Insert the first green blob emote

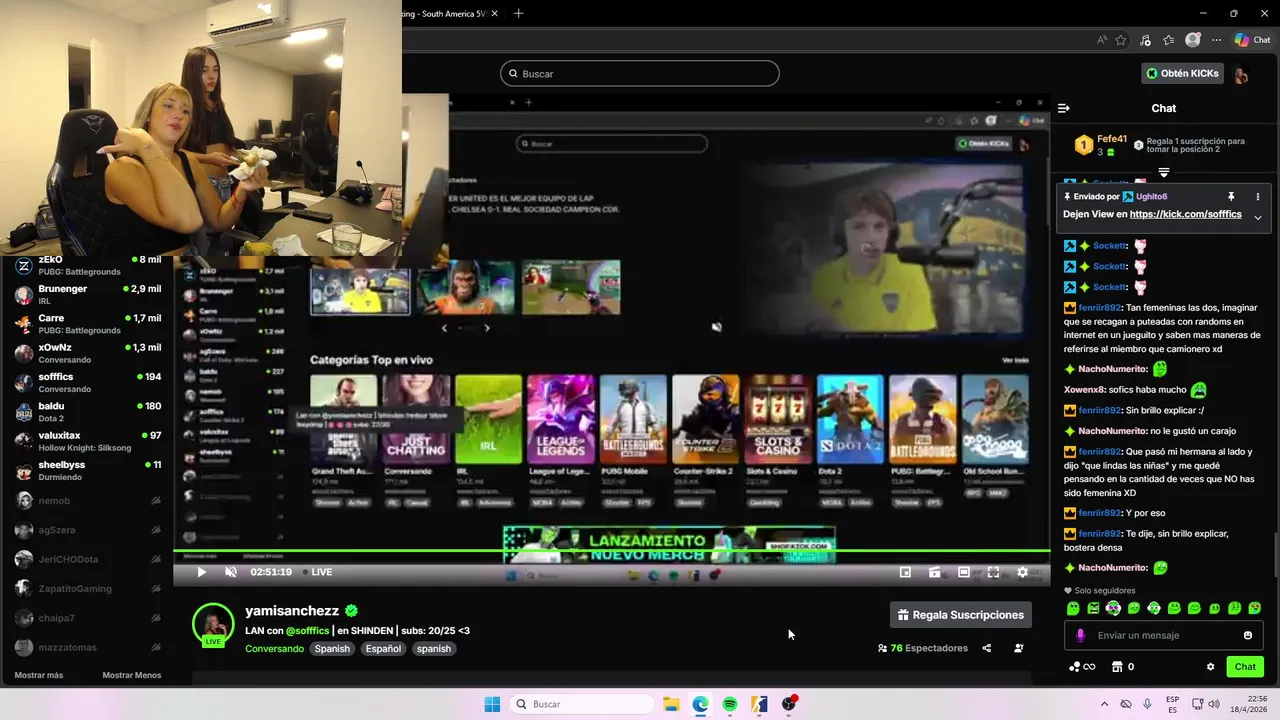tap(1073, 608)
